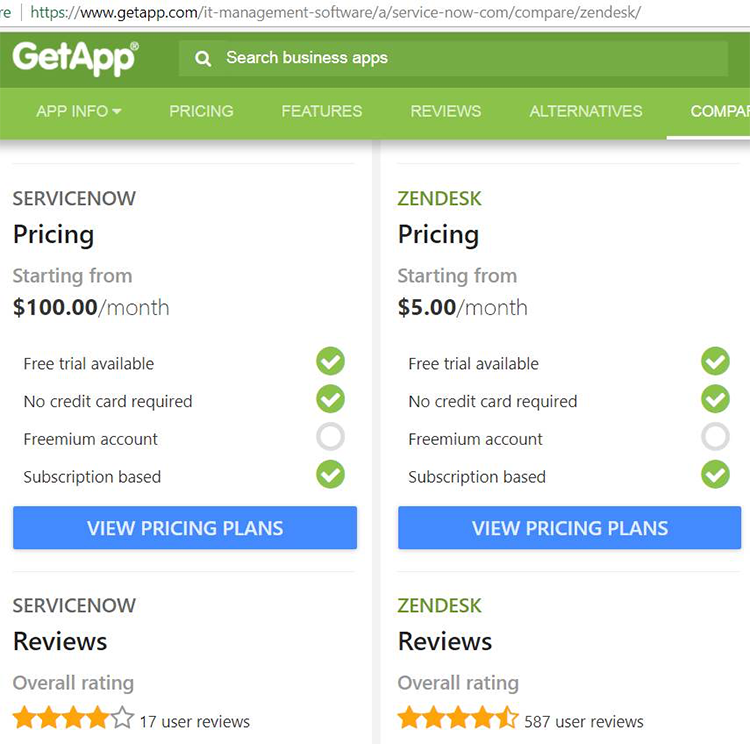View pricing plans for Zendesk
This screenshot has width=750, height=744.
[570, 528]
